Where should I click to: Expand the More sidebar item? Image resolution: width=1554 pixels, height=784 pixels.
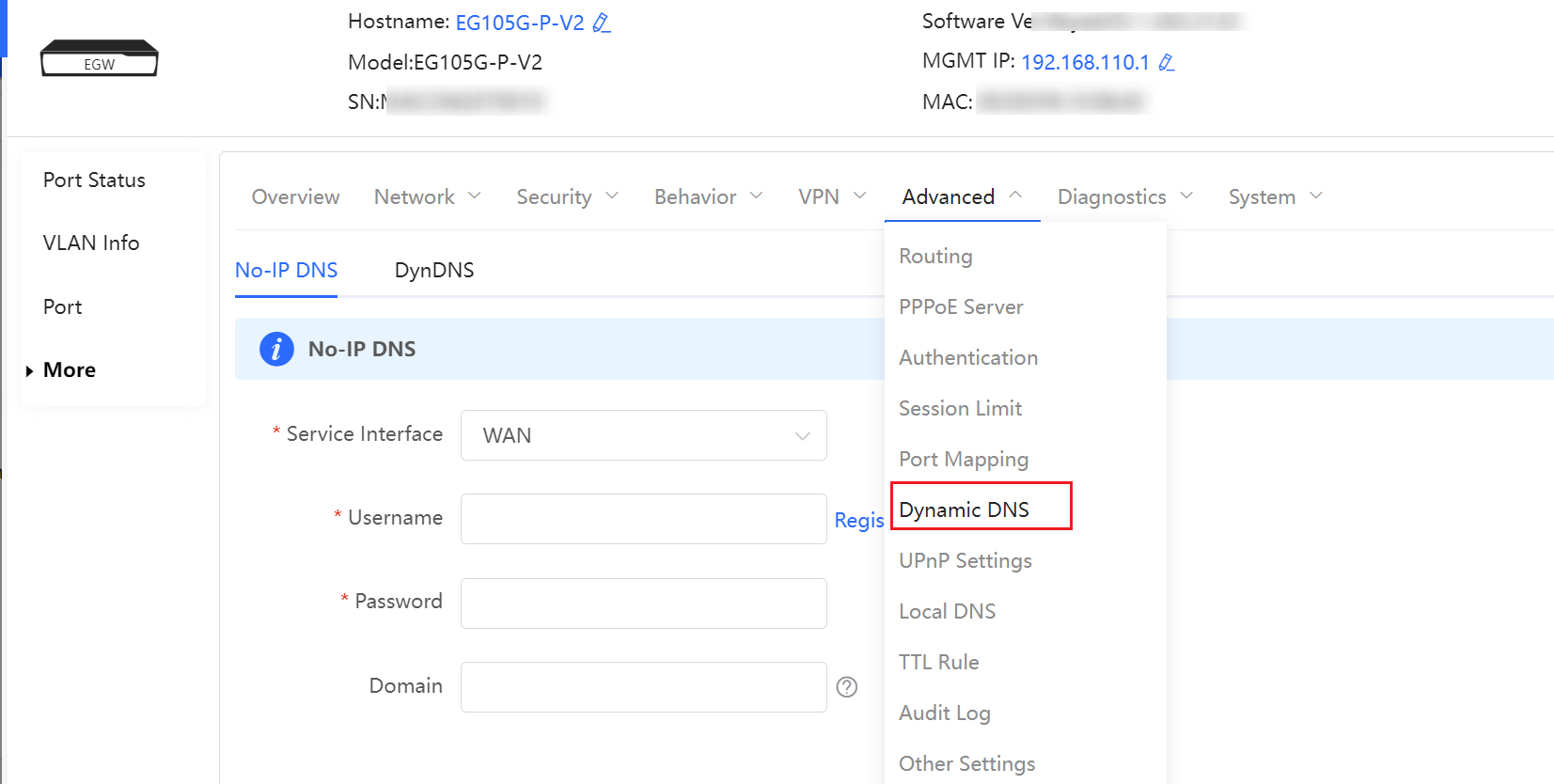[69, 369]
